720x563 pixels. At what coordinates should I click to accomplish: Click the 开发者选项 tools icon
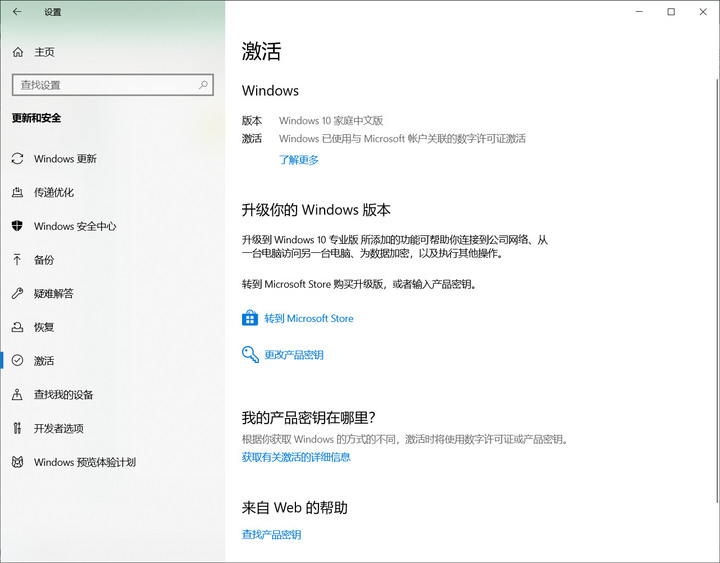17,428
